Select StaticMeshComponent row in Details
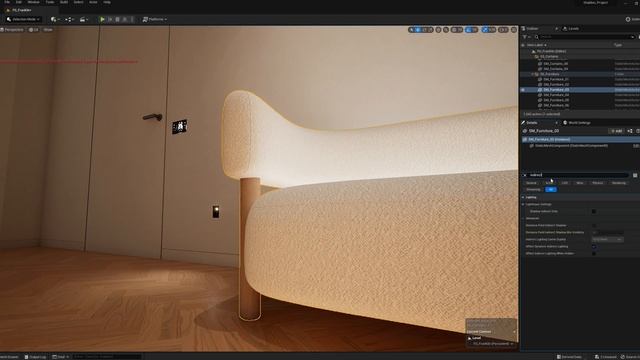Image resolution: width=640 pixels, height=360 pixels. 571,146
